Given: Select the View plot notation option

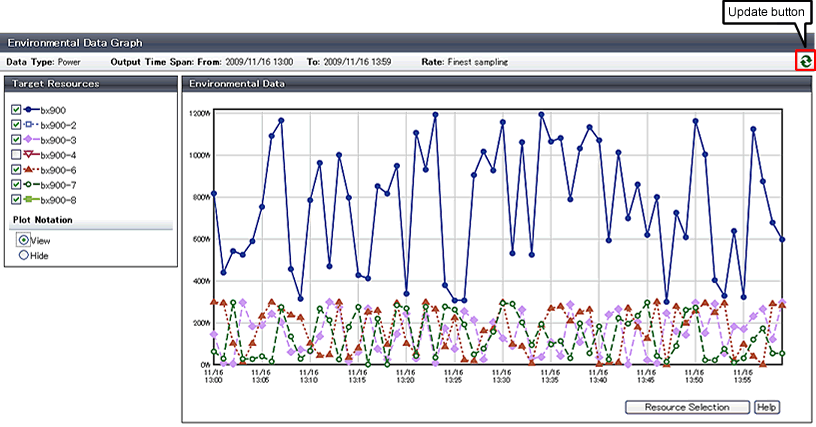Looking at the screenshot, I should click(x=24, y=241).
